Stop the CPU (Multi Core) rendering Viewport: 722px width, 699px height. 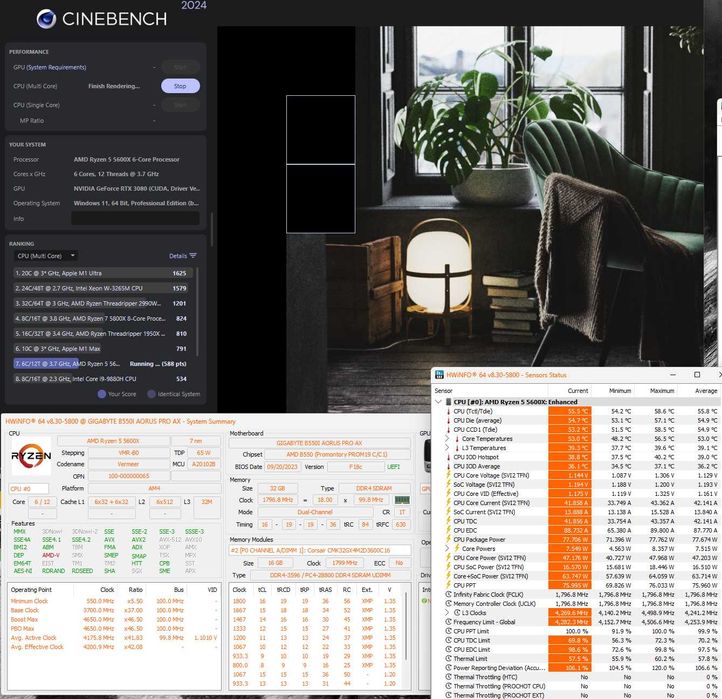pyautogui.click(x=180, y=86)
